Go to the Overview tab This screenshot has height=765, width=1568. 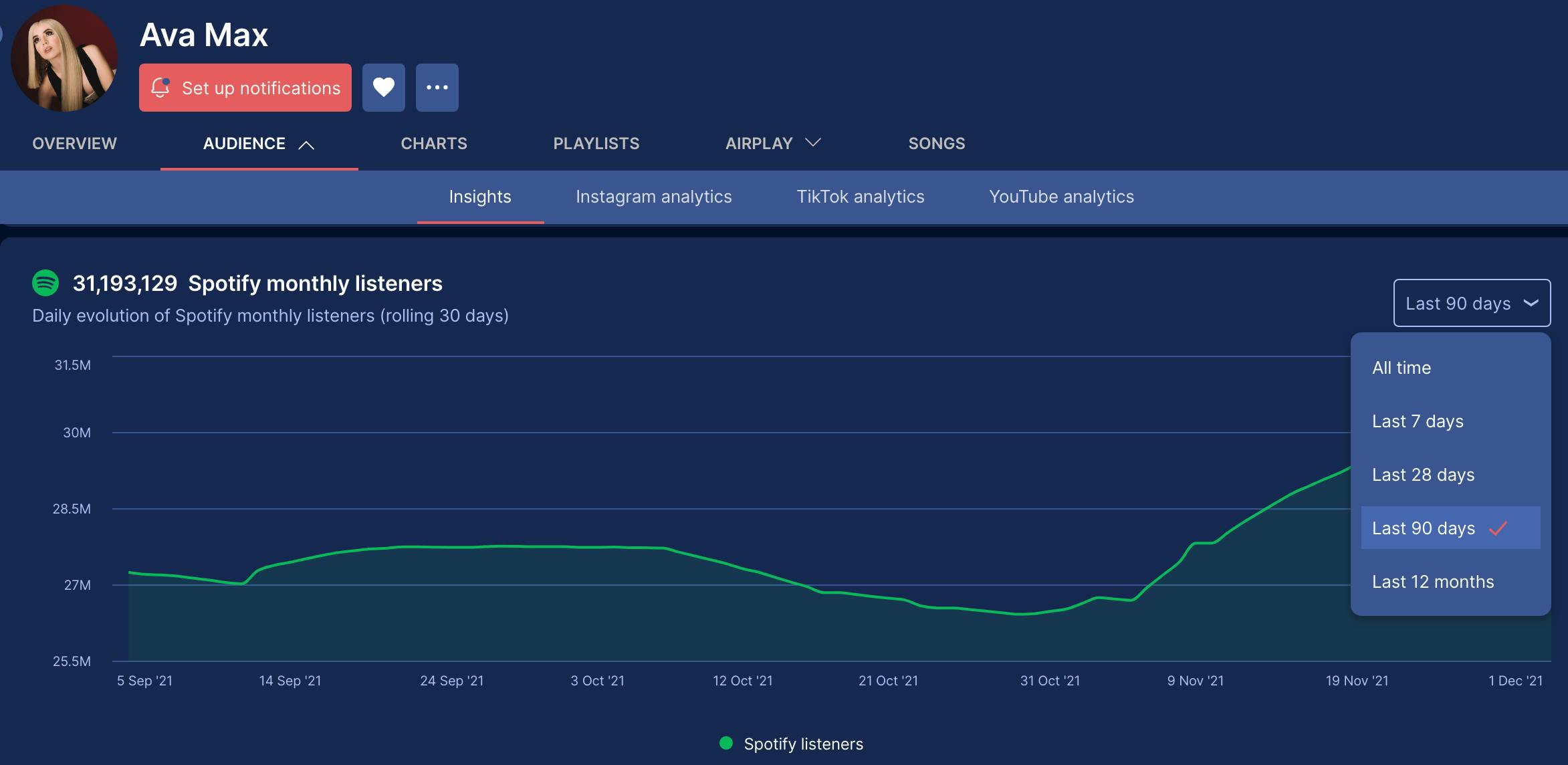click(x=74, y=144)
